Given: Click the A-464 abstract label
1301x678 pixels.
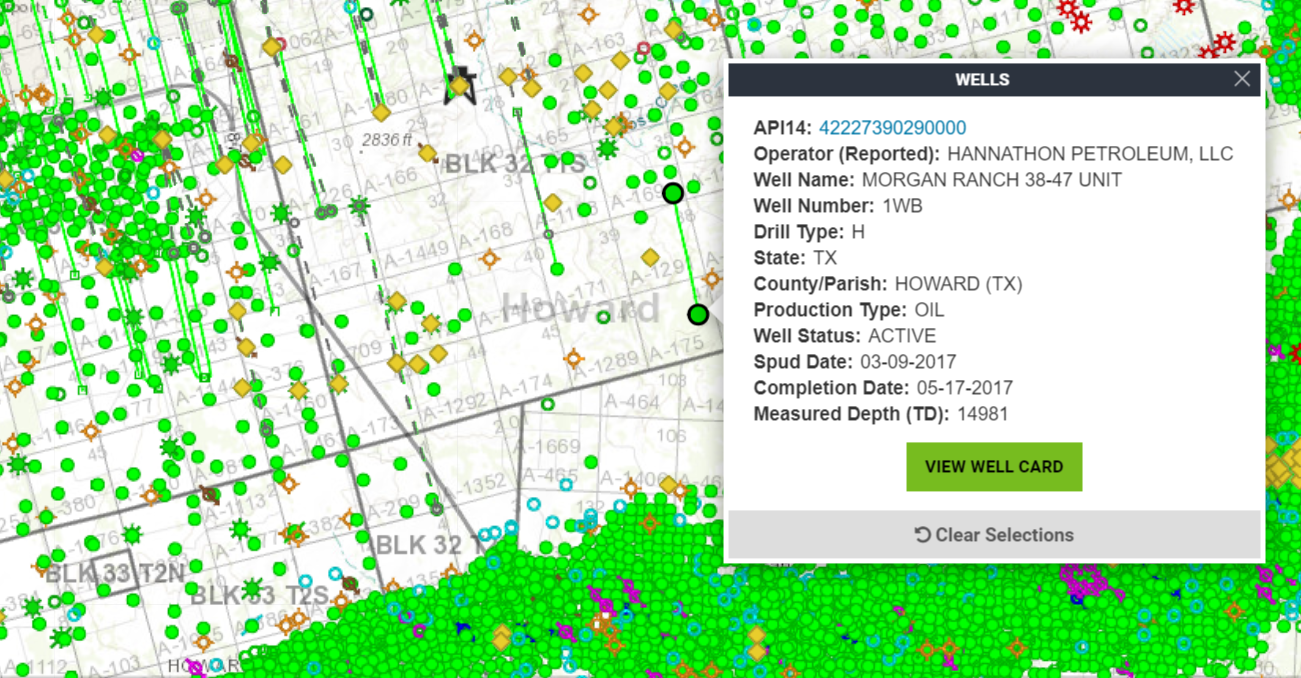Looking at the screenshot, I should [x=633, y=402].
